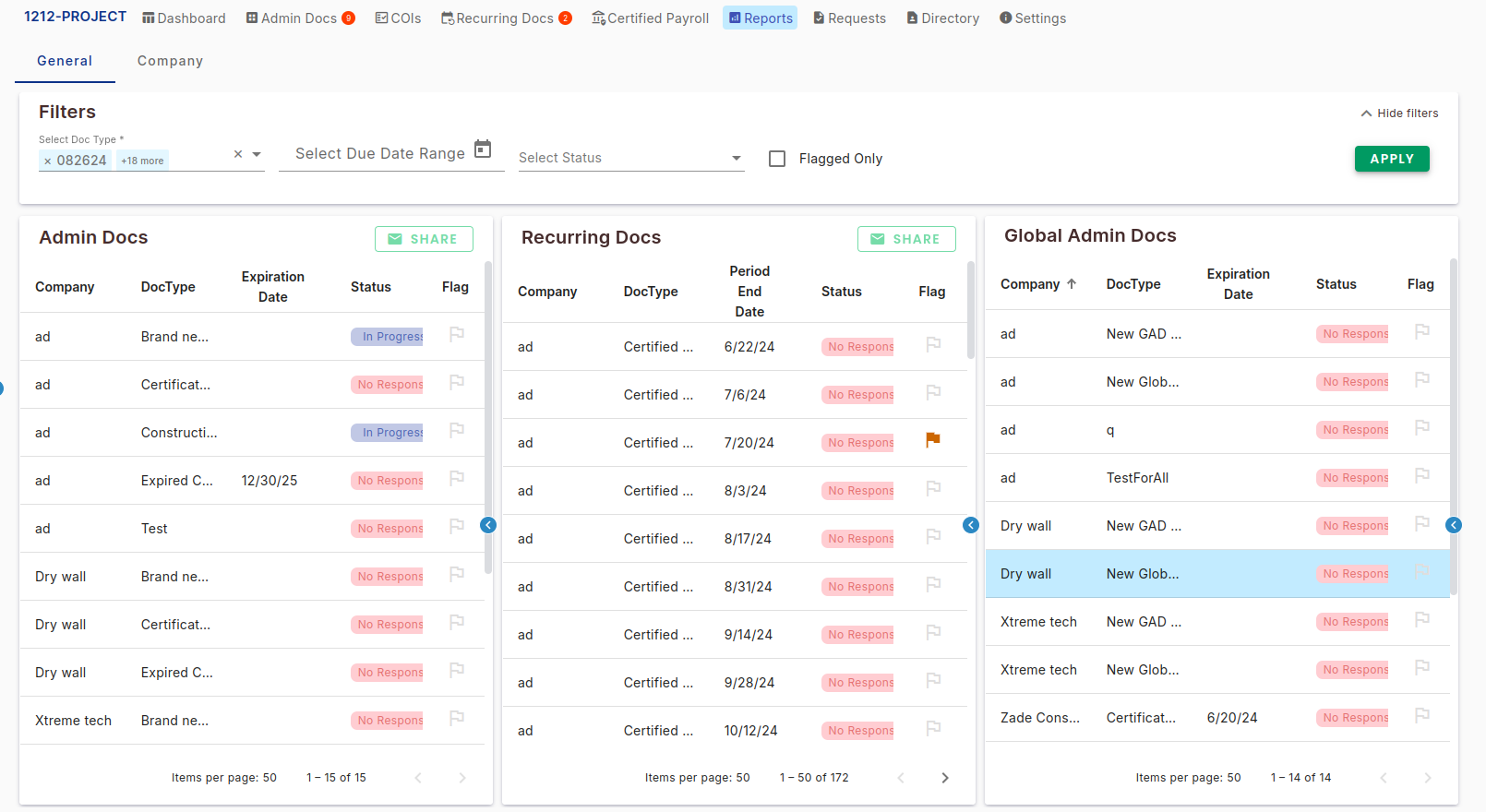The height and width of the screenshot is (812, 1486).
Task: Click the green APPLY button
Action: [x=1391, y=159]
